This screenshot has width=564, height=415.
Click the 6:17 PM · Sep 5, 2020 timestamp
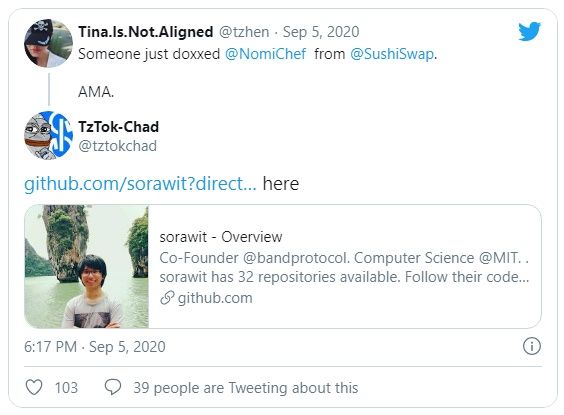pos(95,347)
